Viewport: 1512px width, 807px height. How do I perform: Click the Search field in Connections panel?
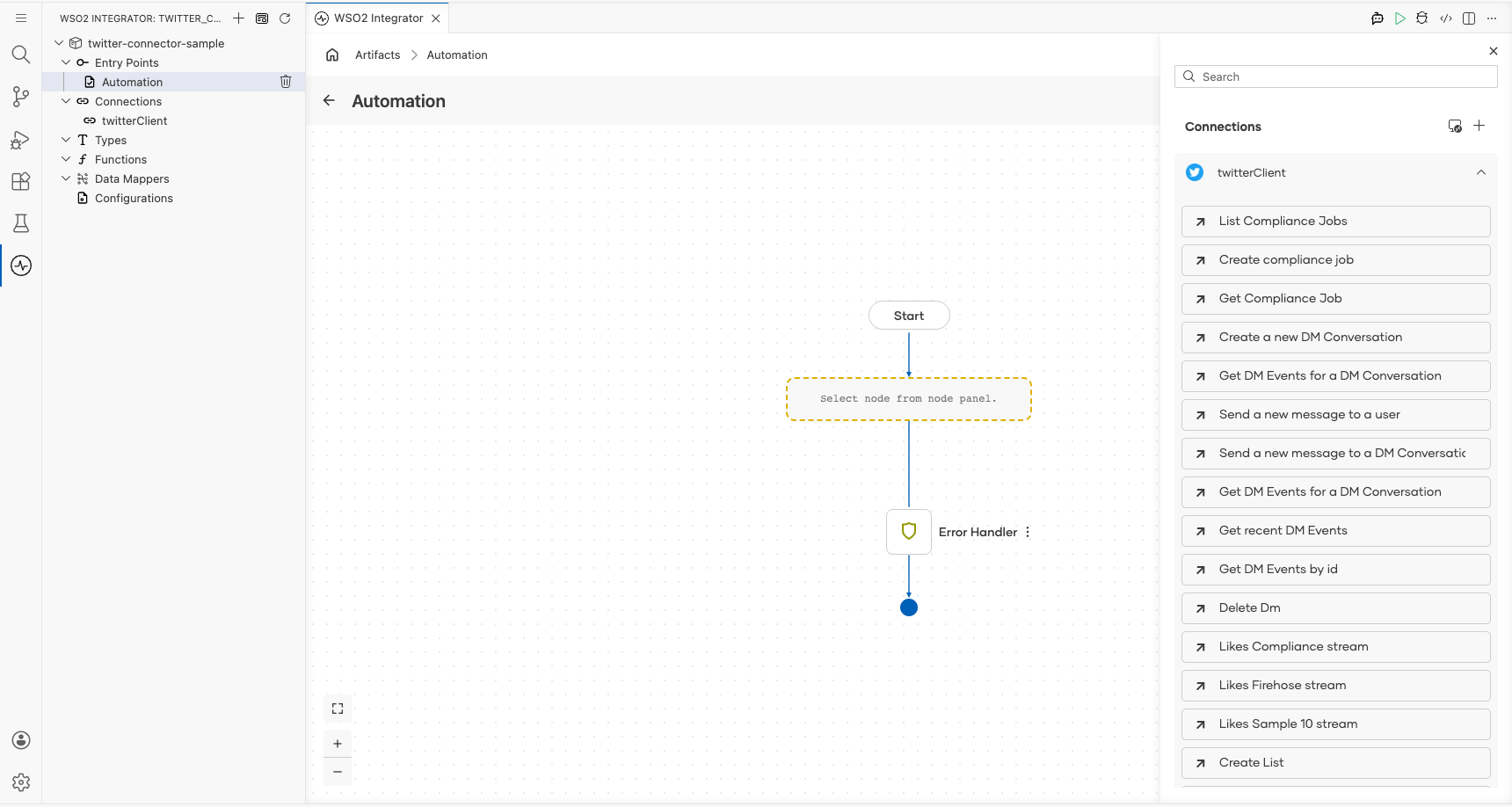click(x=1336, y=76)
